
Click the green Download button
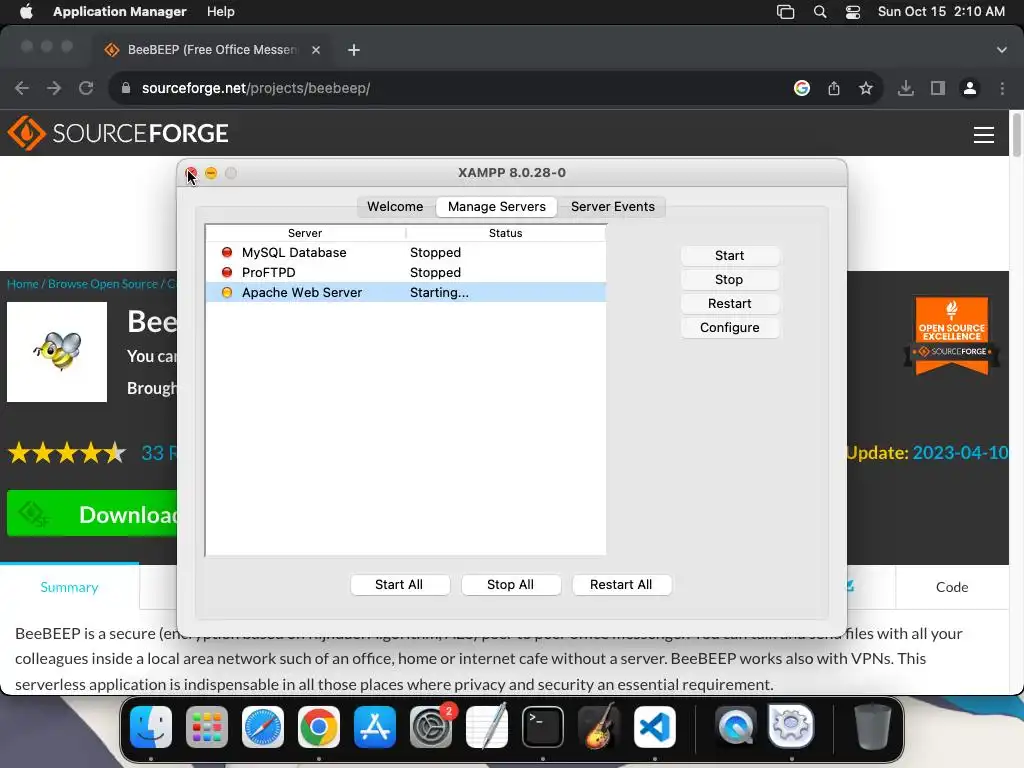pos(92,514)
